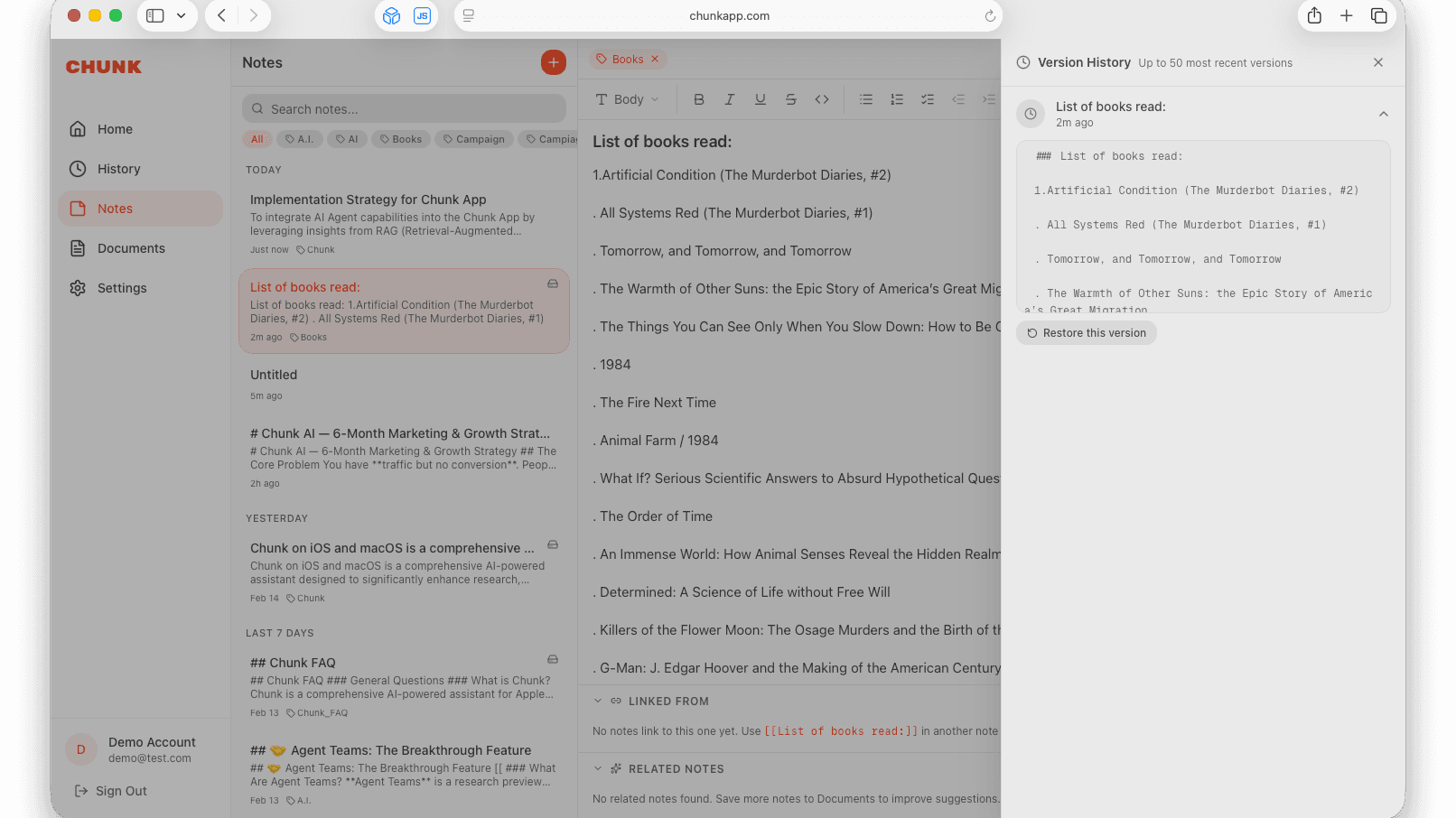1456x818 pixels.
Task: Toggle underline formatting
Action: [x=760, y=99]
